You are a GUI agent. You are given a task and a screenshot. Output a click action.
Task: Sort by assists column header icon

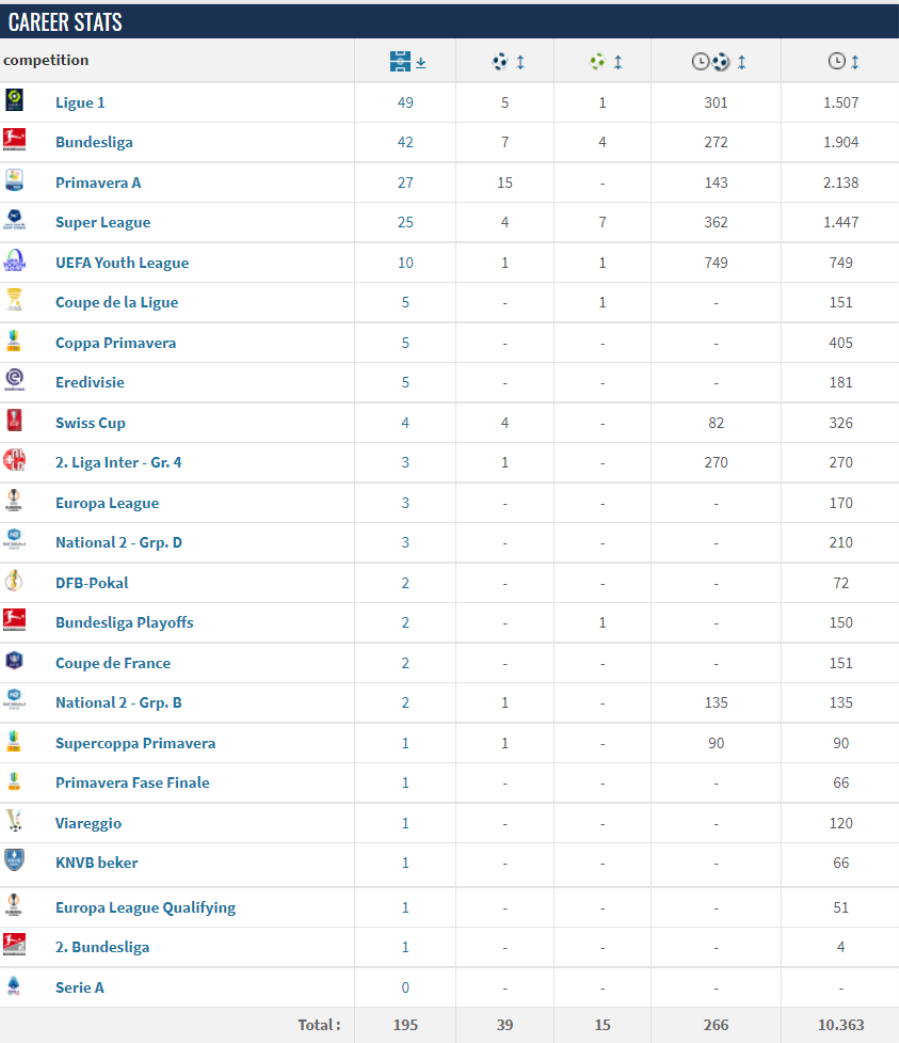(597, 62)
